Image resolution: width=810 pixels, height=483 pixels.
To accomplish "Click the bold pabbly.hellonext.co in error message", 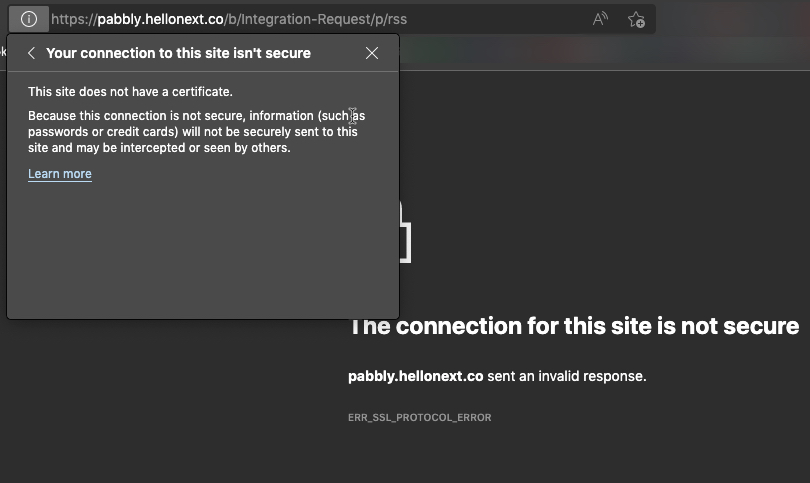I will 415,377.
